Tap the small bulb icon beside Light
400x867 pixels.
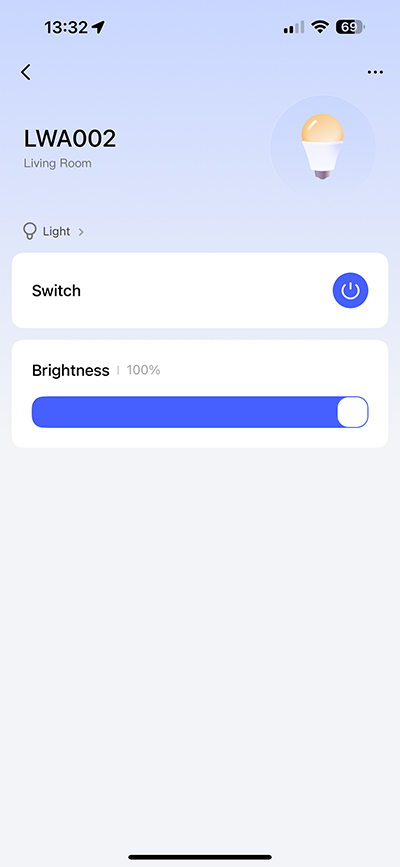click(x=30, y=231)
